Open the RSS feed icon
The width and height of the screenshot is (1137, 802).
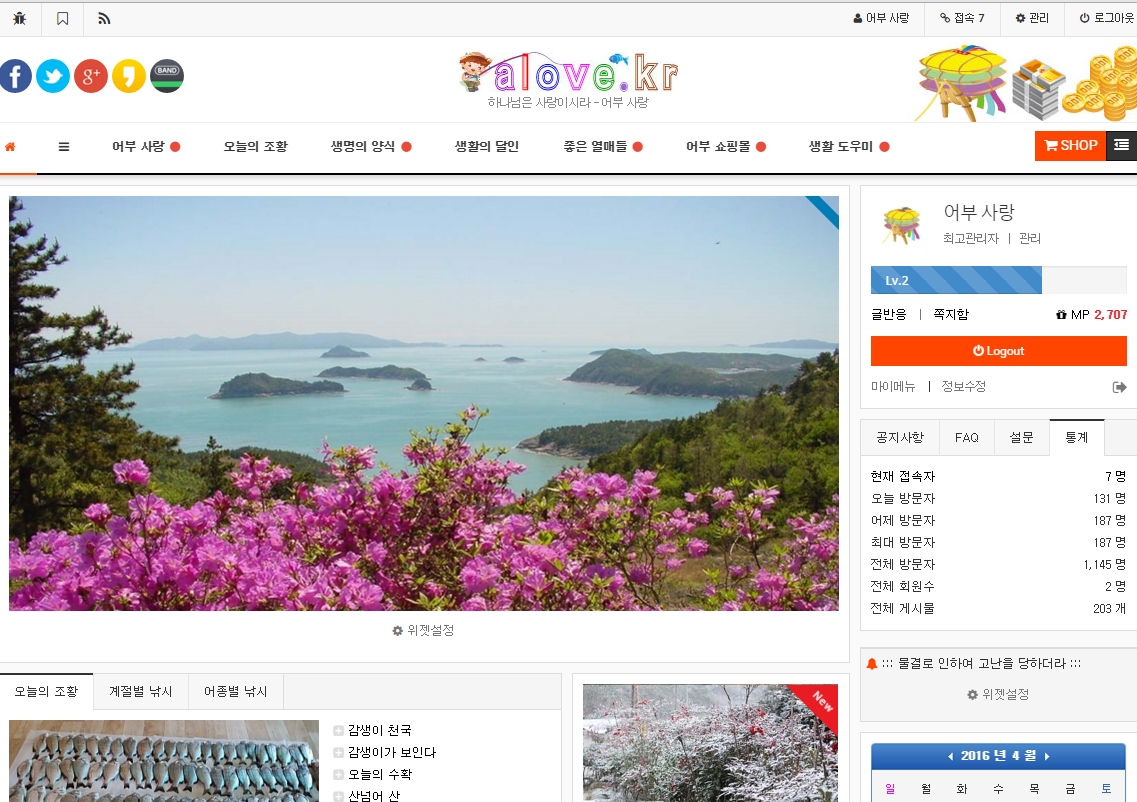(x=104, y=19)
